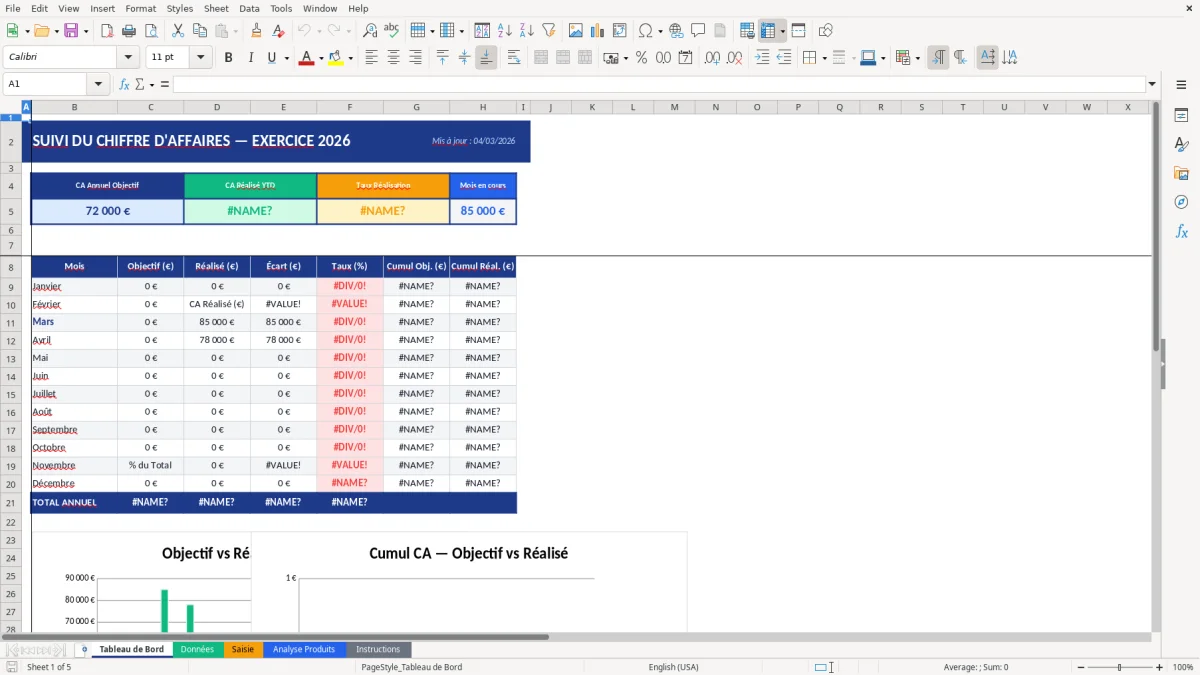The width and height of the screenshot is (1200, 675).
Task: Click the Copy icon
Action: 199,31
